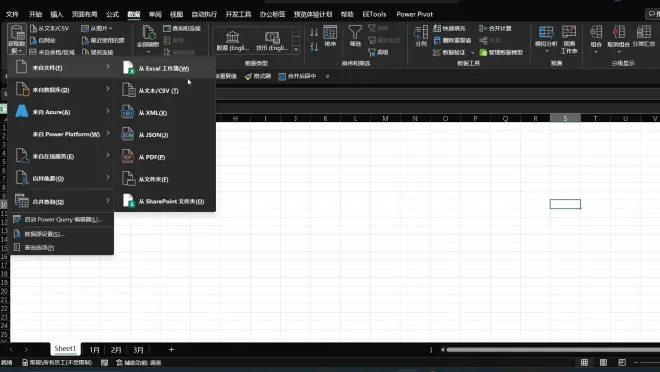Open Combine Queries (合并查询) submenu
The width and height of the screenshot is (660, 372).
click(x=61, y=201)
